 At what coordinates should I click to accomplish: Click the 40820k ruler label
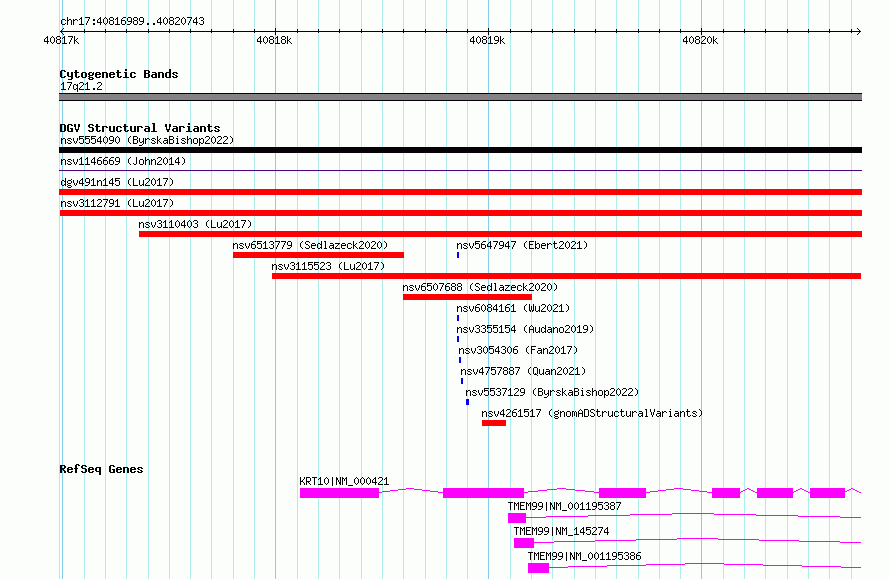700,40
